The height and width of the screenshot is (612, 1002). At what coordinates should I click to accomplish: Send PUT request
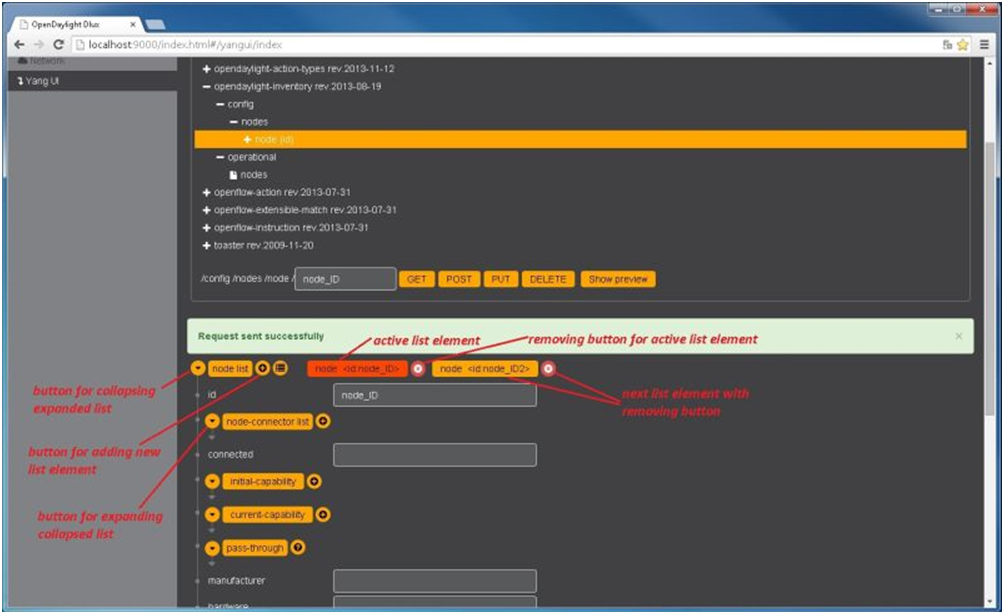point(500,279)
